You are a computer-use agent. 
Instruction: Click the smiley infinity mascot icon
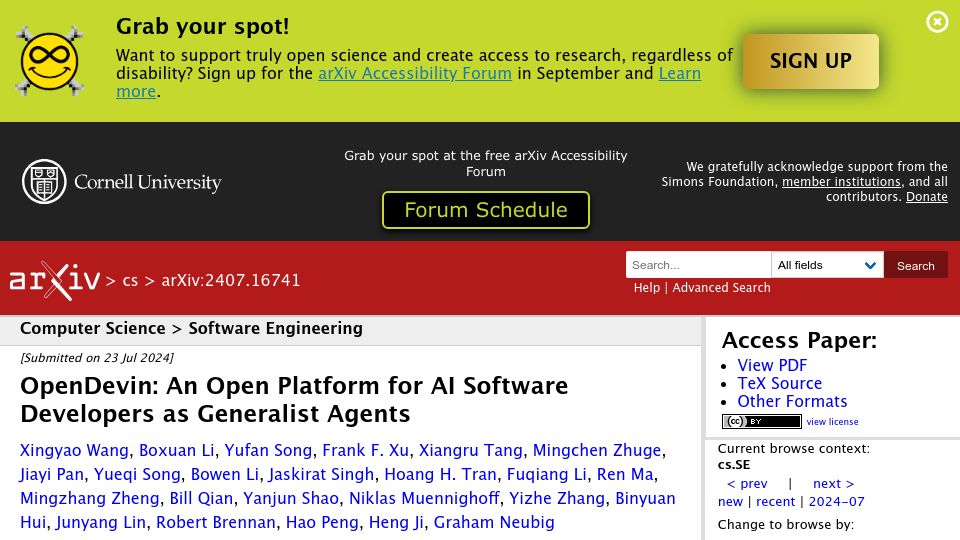[x=49, y=61]
